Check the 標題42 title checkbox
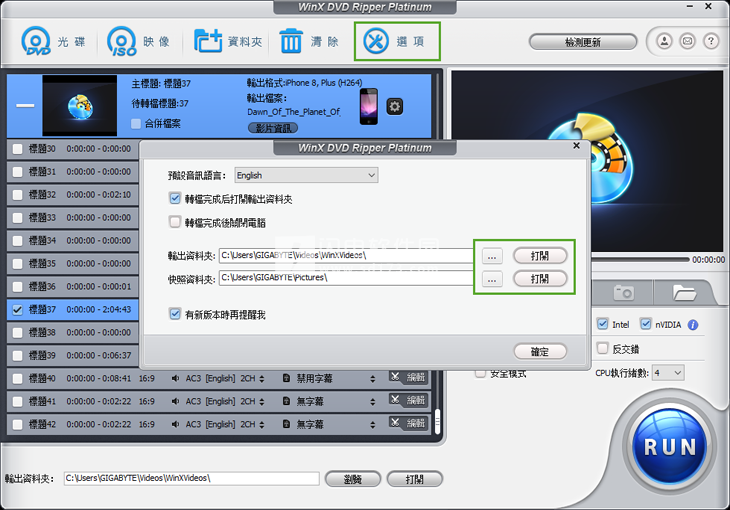Image resolution: width=730 pixels, height=510 pixels. [17, 425]
